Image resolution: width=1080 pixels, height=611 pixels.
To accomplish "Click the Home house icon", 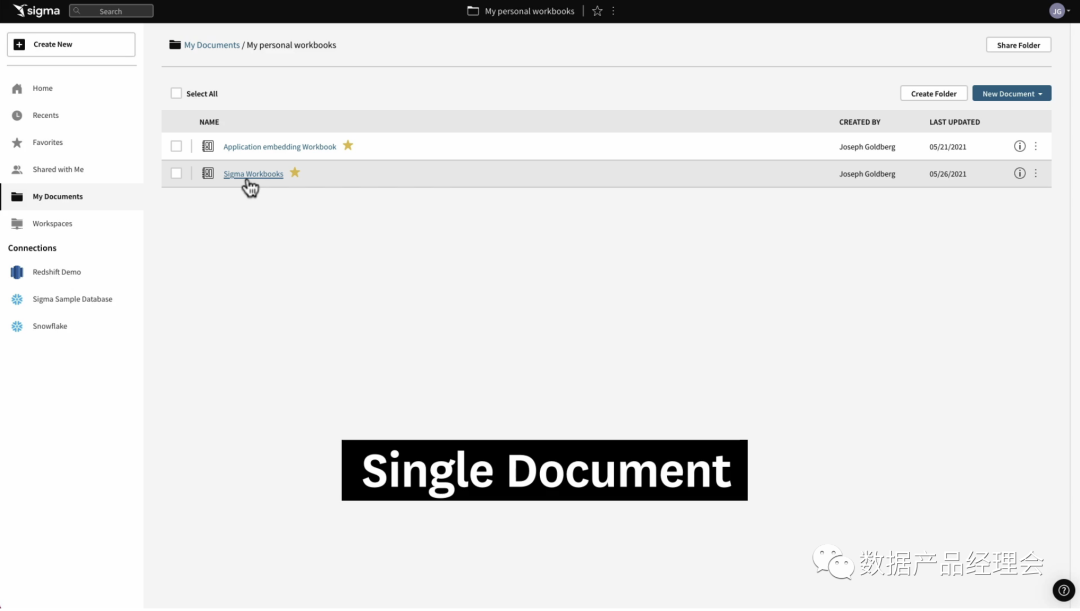I will (x=17, y=88).
